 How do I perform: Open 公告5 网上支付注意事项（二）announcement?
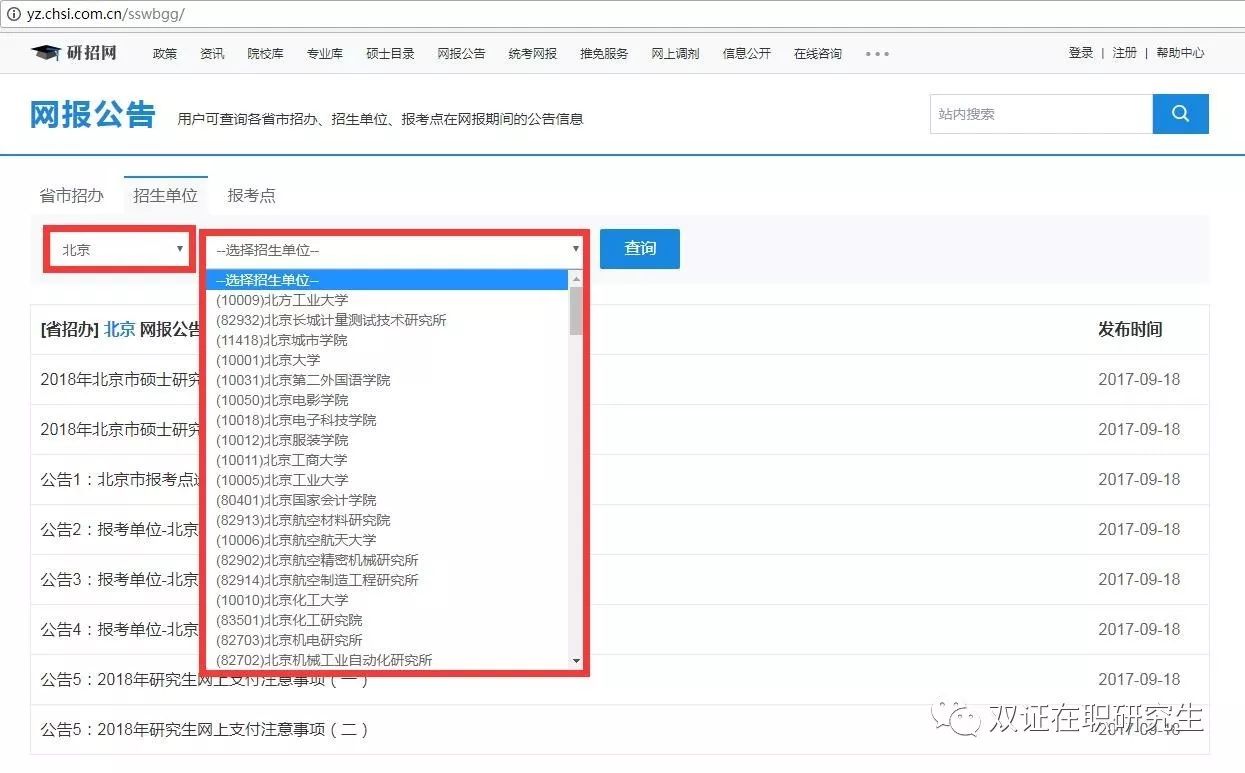coord(205,729)
